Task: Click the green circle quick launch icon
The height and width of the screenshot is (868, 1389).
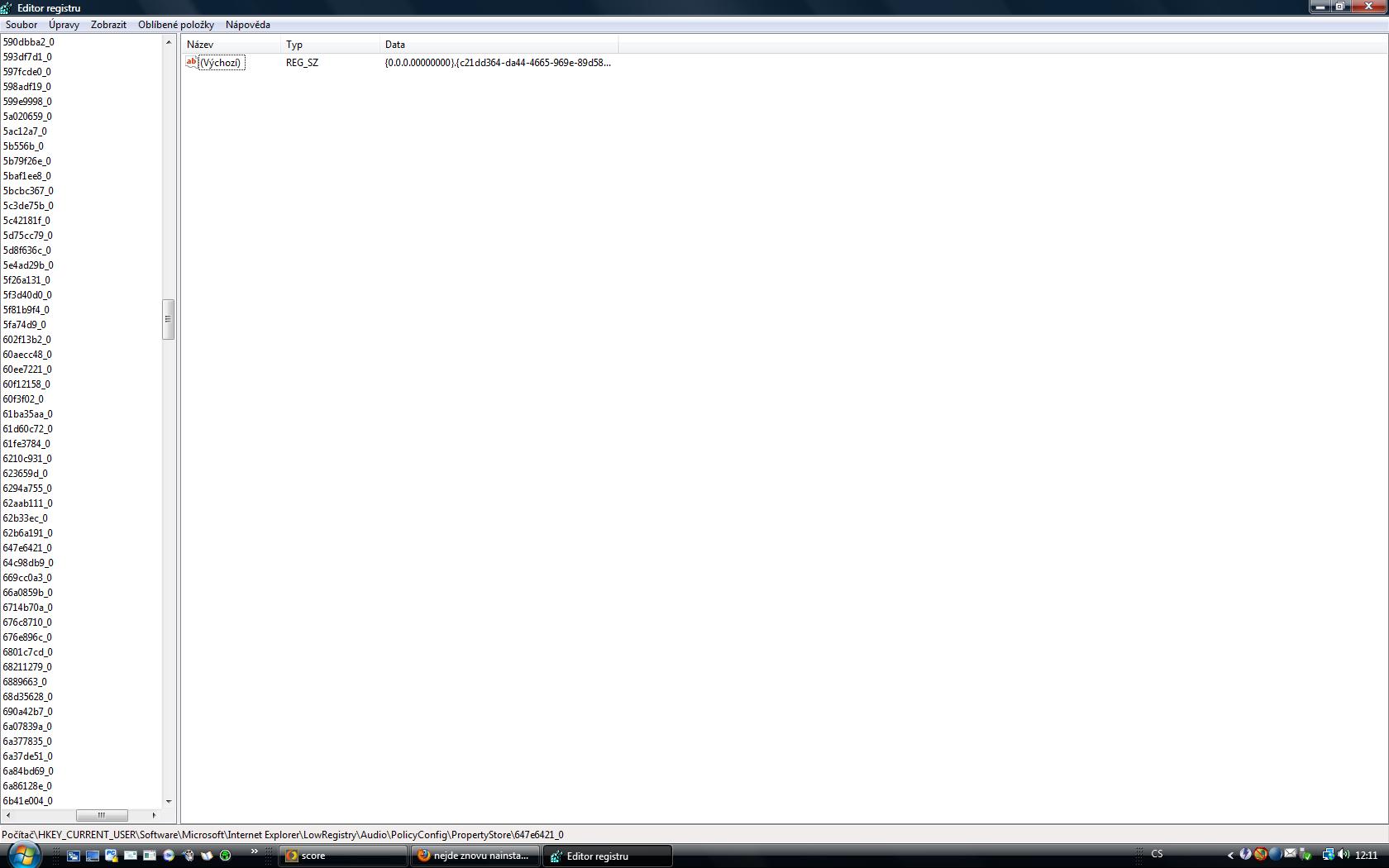Action: (226, 856)
